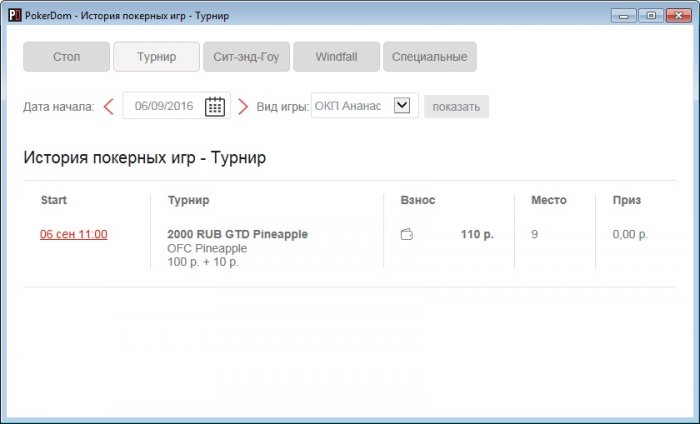Open the 06 сен 11:00 tournament link

pos(74,234)
